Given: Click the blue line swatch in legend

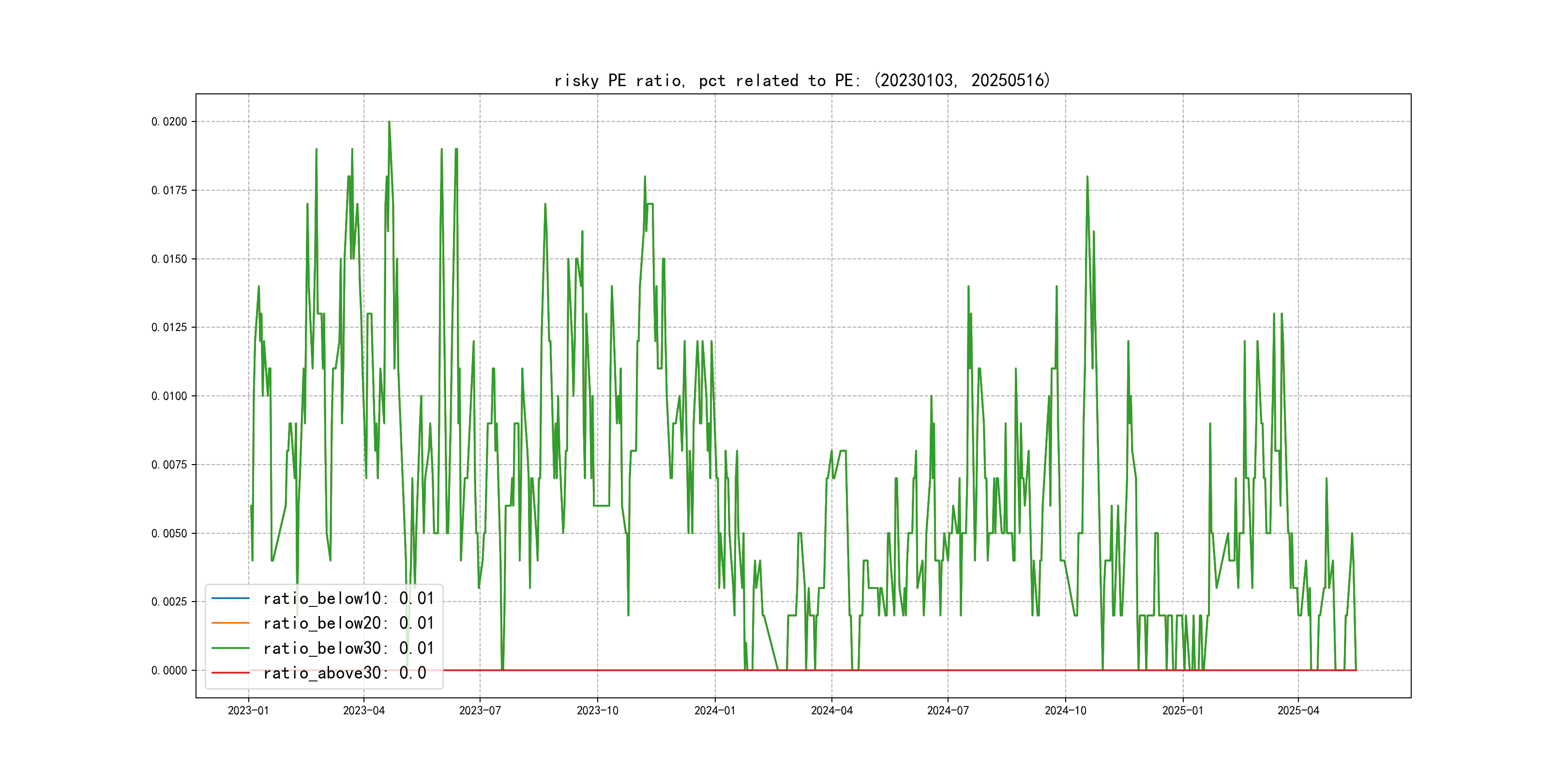Looking at the screenshot, I should 230,598.
